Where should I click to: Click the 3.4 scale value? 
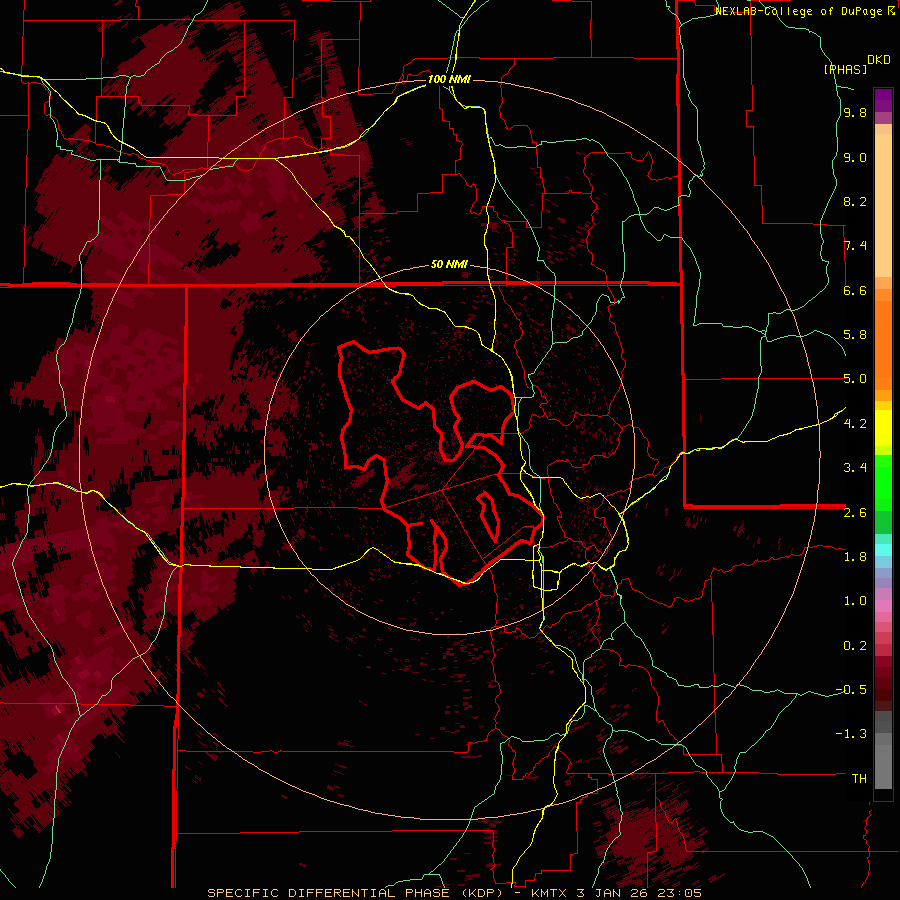click(855, 468)
